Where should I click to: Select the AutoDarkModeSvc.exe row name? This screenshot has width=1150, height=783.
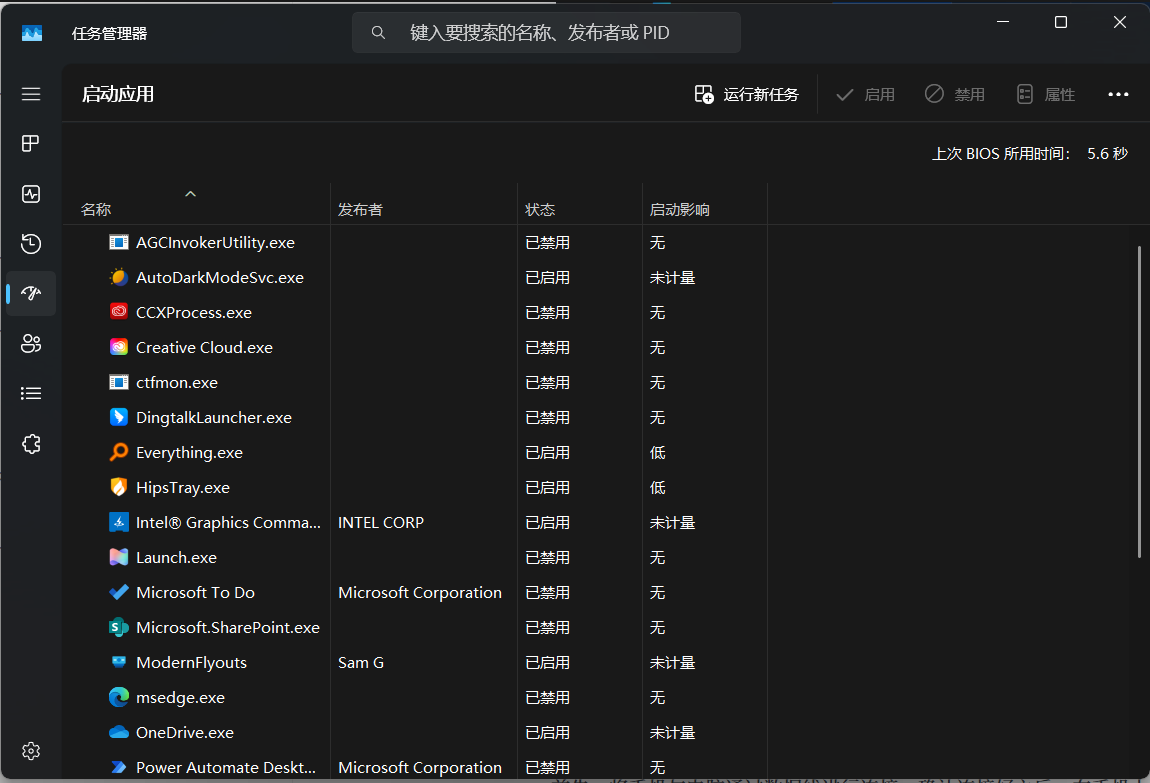(220, 278)
